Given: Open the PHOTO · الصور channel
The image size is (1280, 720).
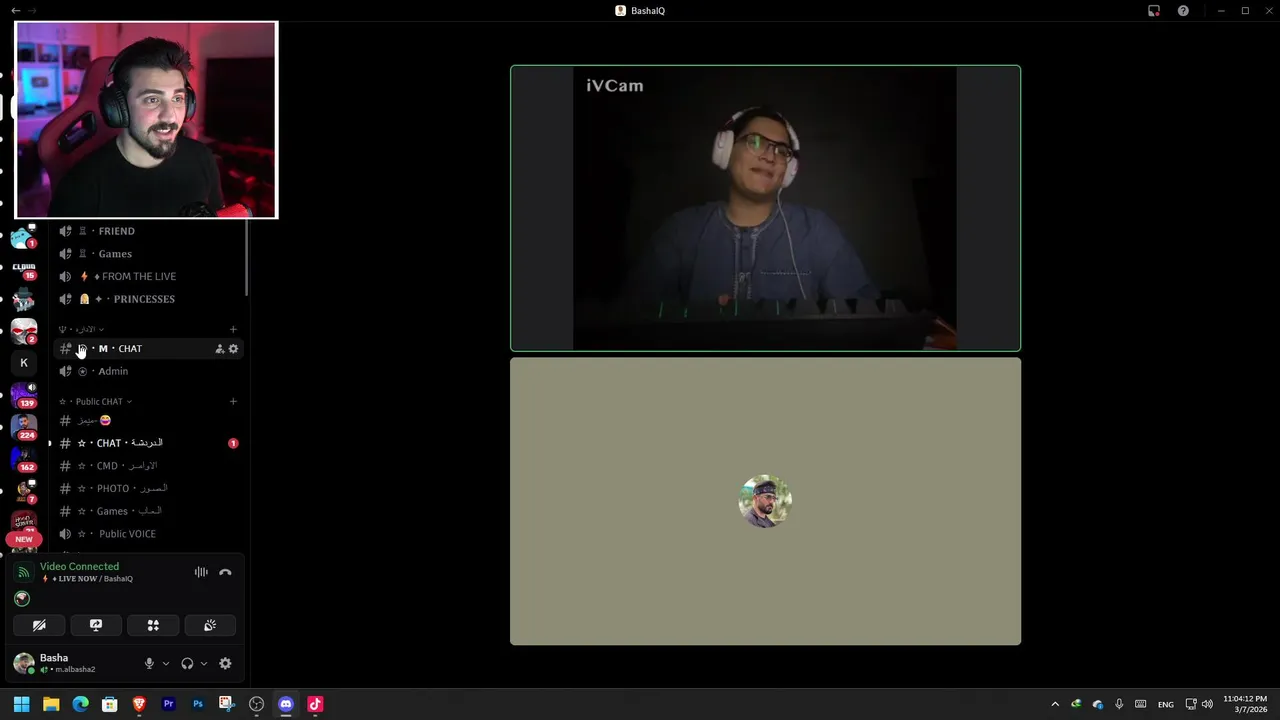Looking at the screenshot, I should (x=149, y=489).
